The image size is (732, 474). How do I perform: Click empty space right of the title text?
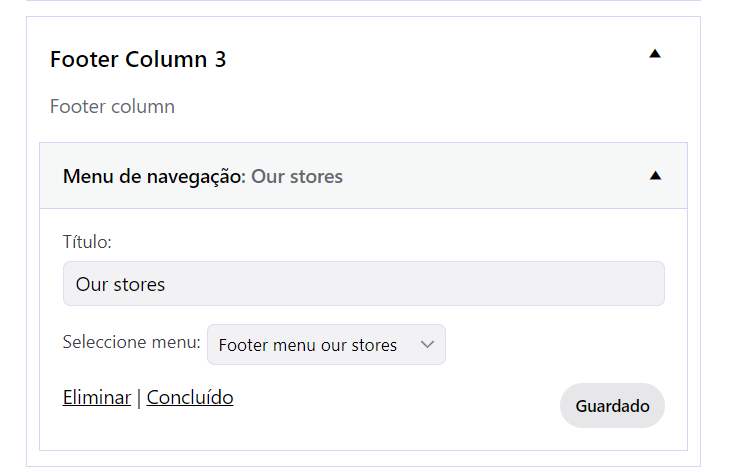click(x=420, y=283)
